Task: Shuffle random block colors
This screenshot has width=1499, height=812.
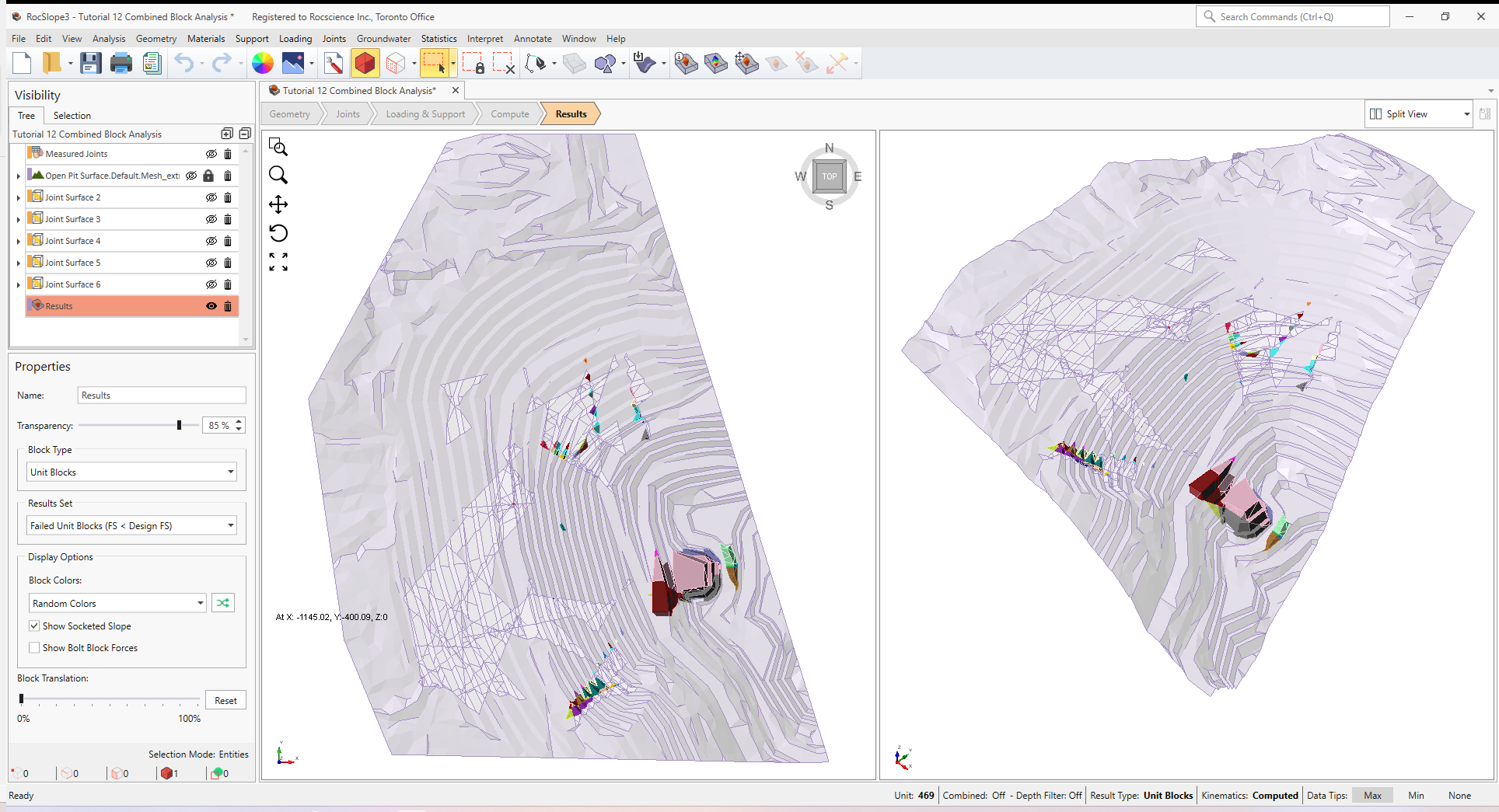Action: click(223, 603)
